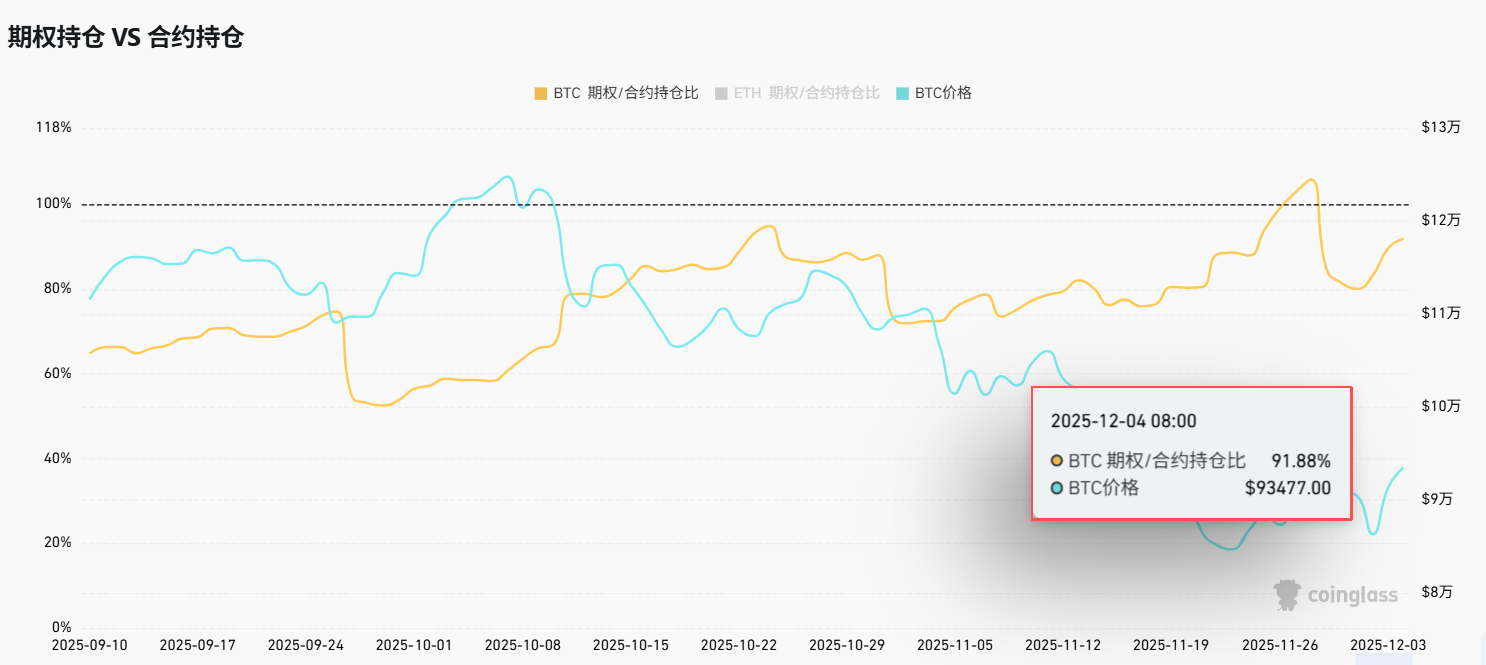Viewport: 1486px width, 665px height.
Task: Click the coinglass mascot logo icon
Action: [x=1288, y=595]
